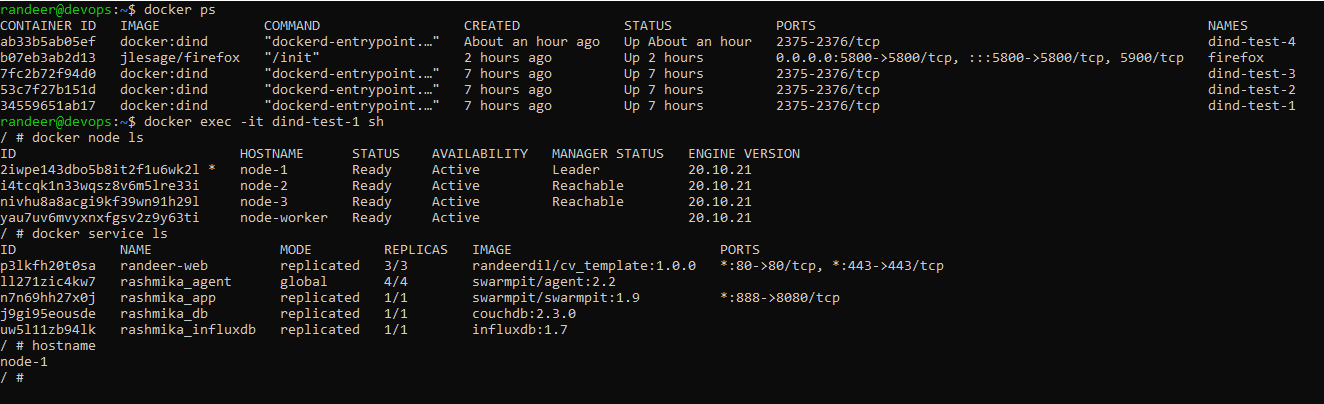Click service ID j9gi95eousde
The height and width of the screenshot is (404, 1324).
pos(48,314)
